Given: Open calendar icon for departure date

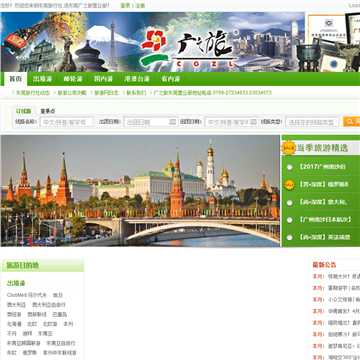Looking at the screenshot, I should [172, 122].
